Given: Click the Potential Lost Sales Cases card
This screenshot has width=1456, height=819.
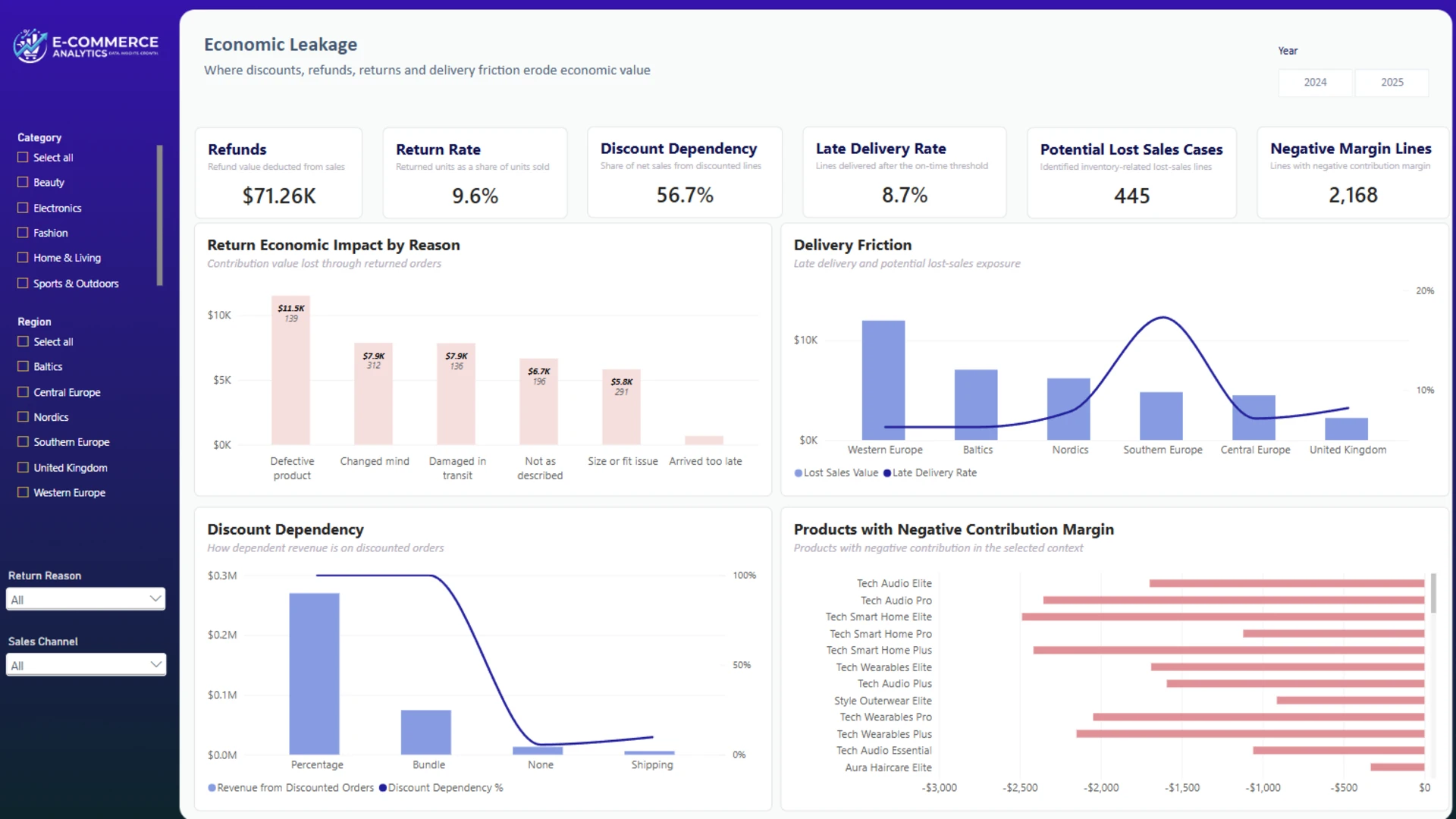Looking at the screenshot, I should (x=1131, y=173).
